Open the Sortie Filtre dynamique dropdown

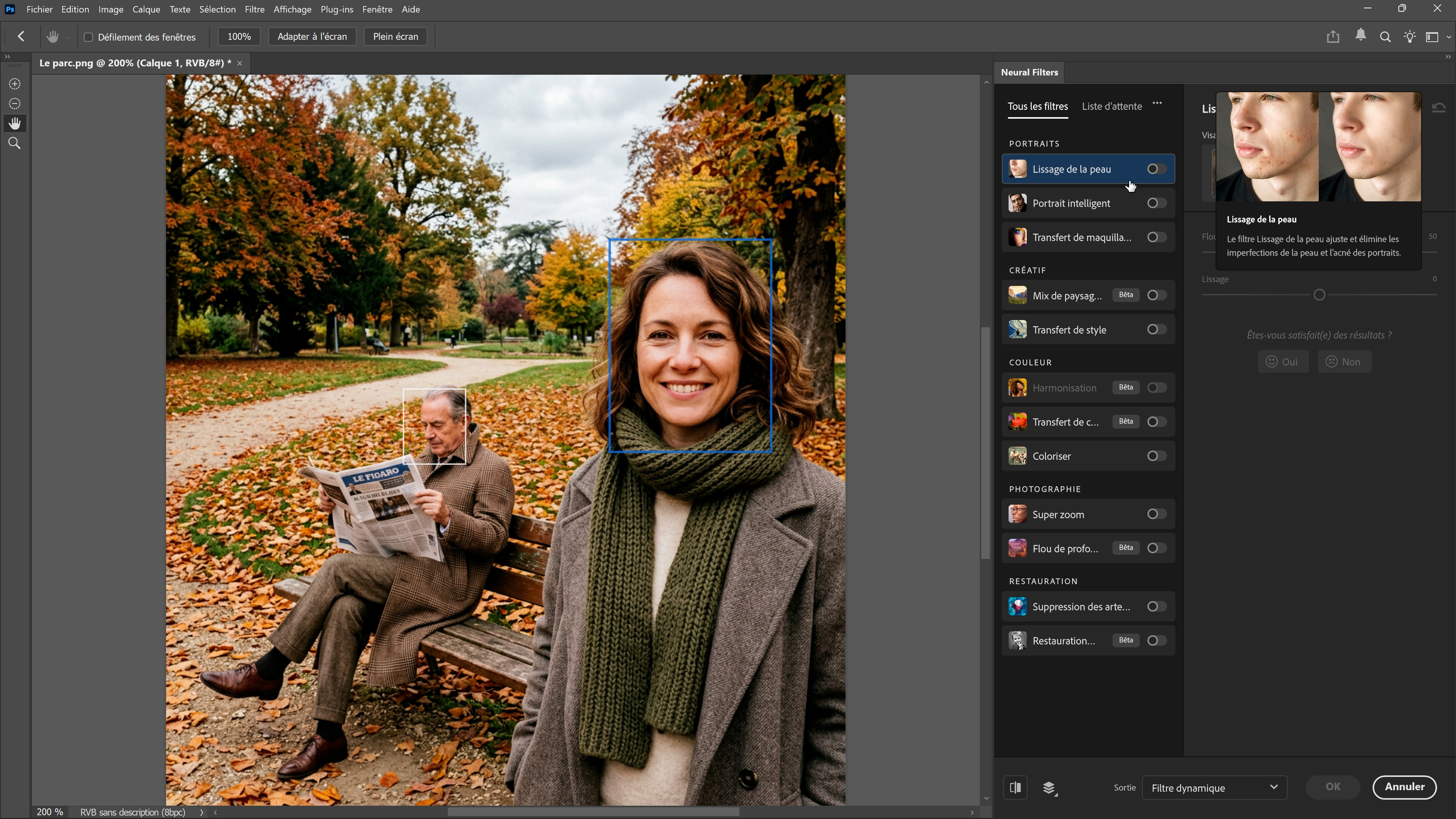[x=1214, y=788]
